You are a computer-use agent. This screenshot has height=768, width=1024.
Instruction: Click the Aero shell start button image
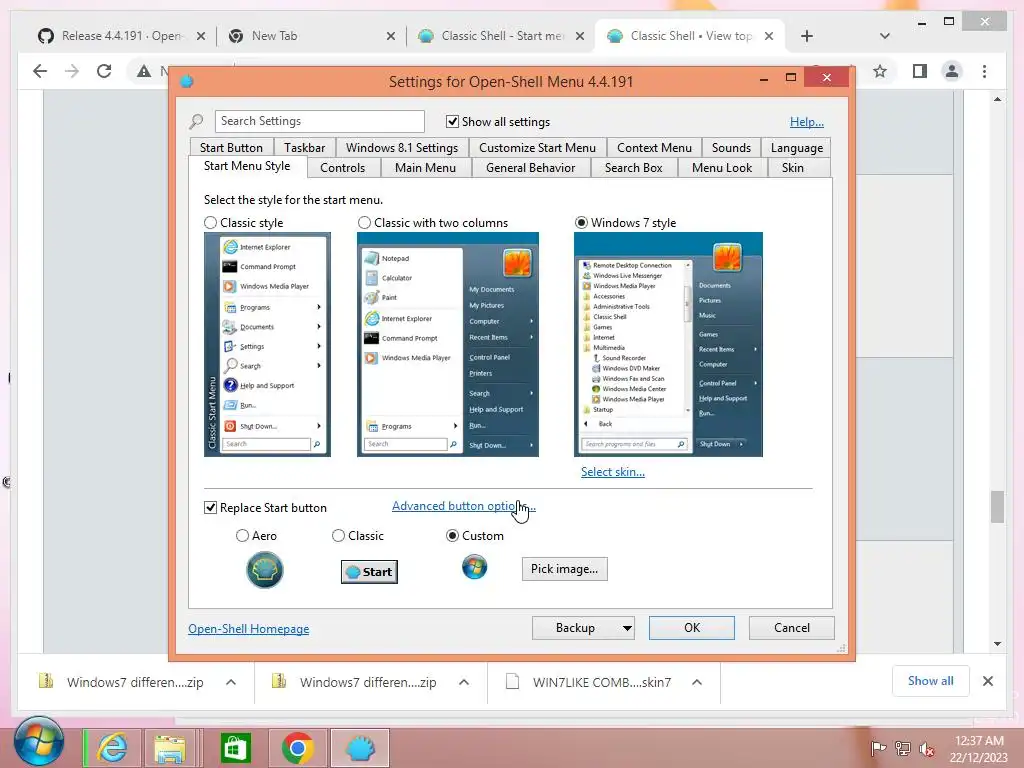click(x=264, y=569)
